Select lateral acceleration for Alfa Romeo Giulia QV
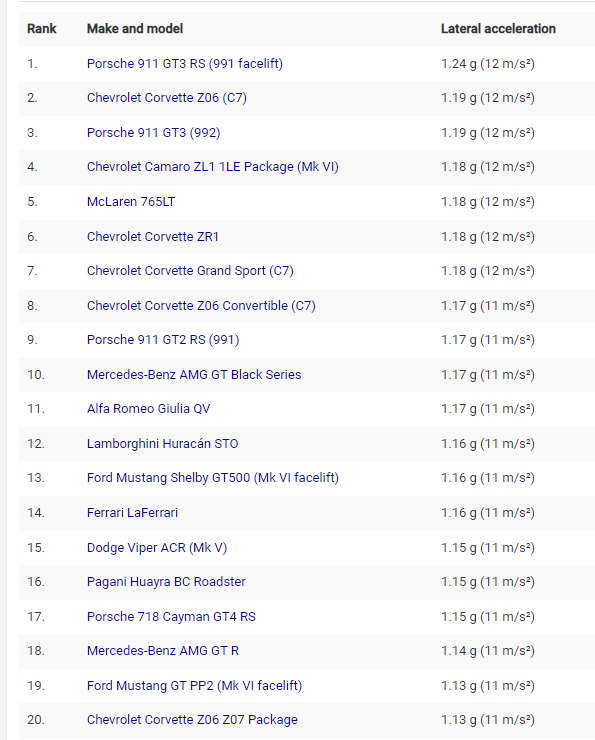 488,409
